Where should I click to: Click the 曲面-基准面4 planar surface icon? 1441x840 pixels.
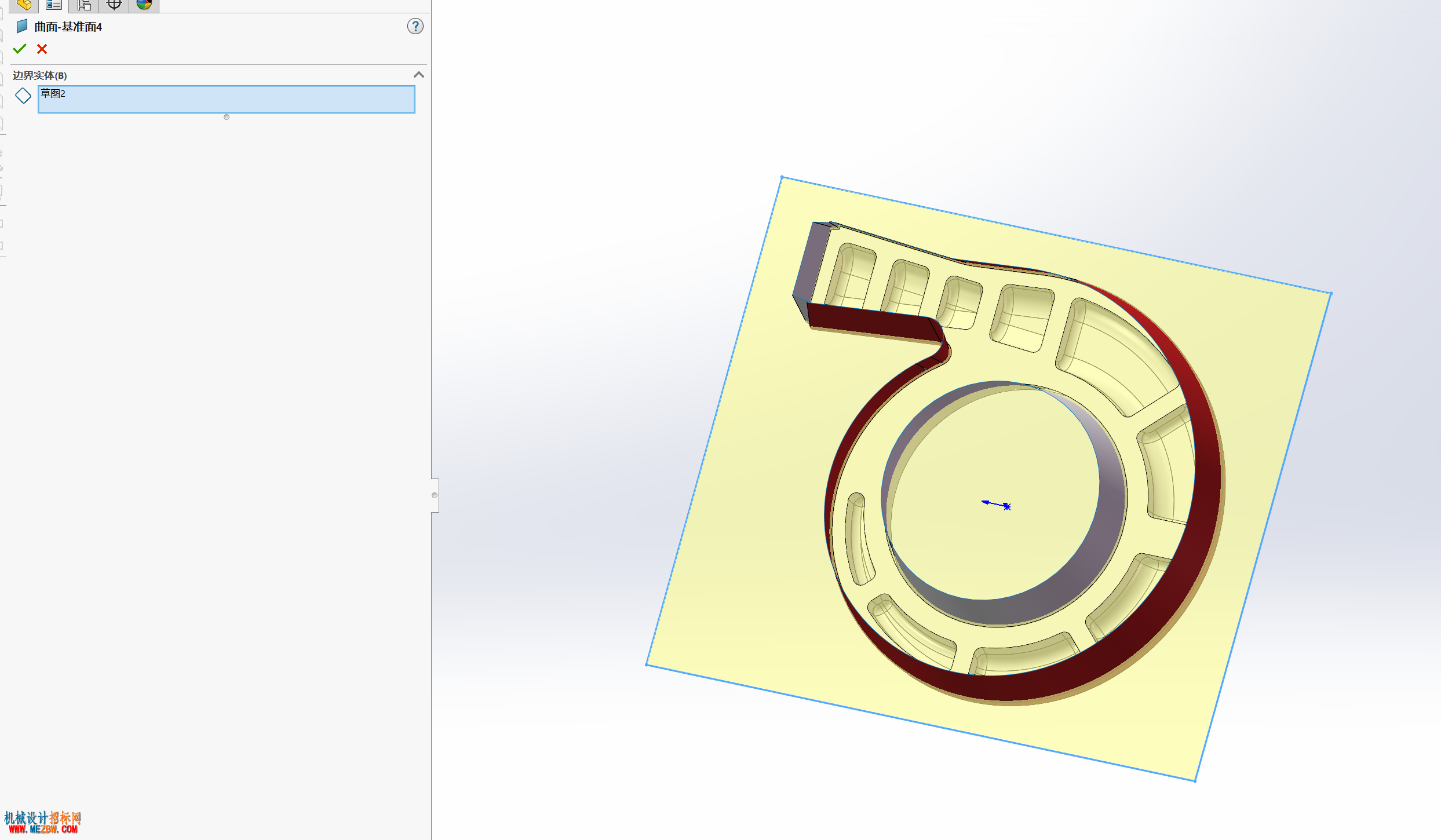pos(22,26)
